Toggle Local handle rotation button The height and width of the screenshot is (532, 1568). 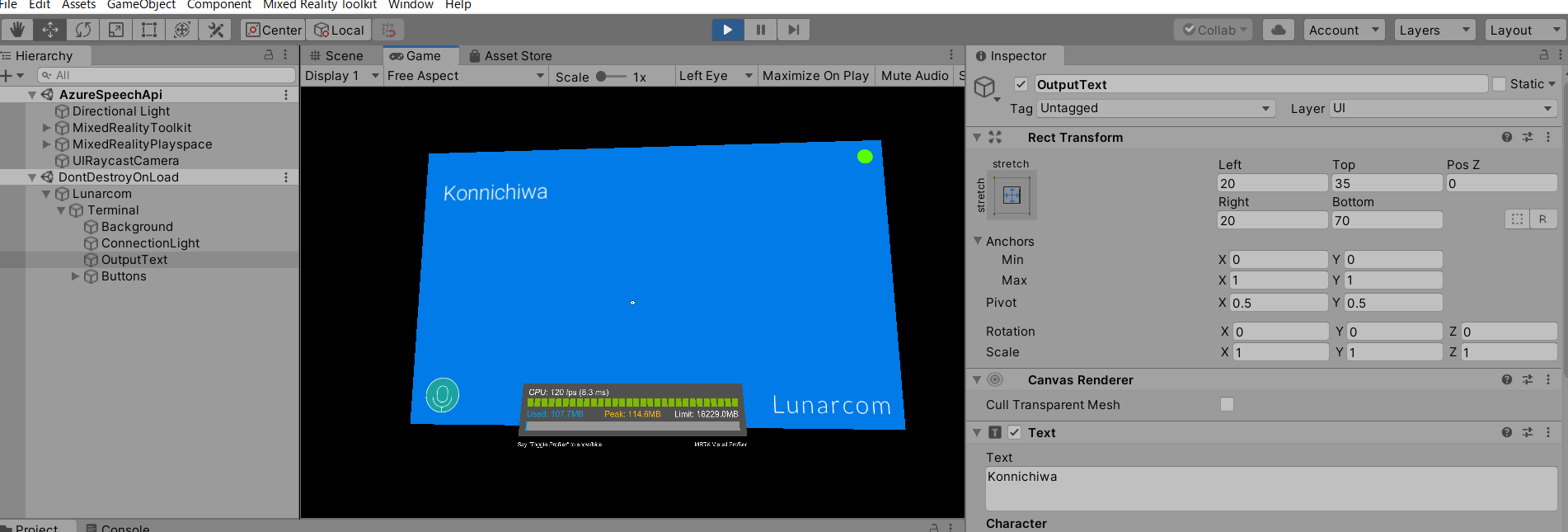[339, 30]
